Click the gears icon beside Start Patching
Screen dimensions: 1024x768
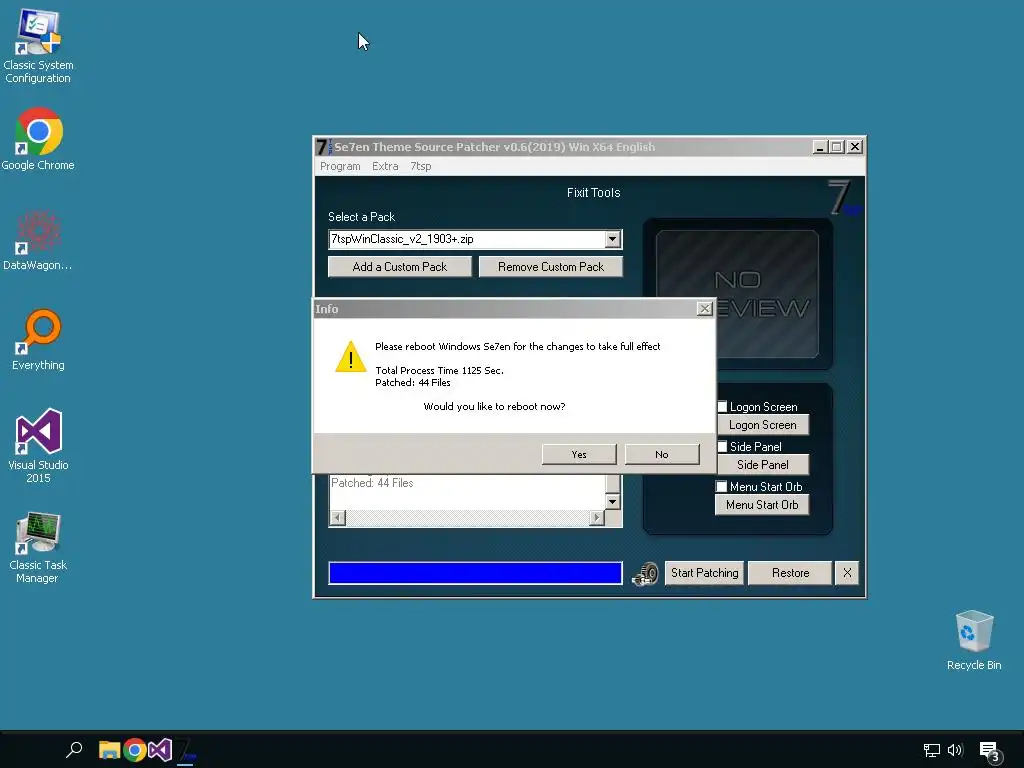click(645, 573)
